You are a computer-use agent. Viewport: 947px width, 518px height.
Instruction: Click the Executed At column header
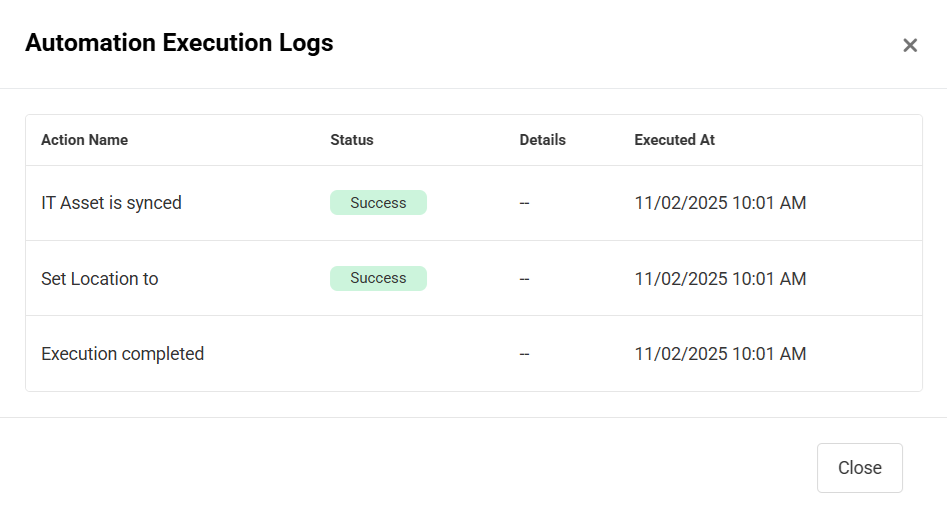674,140
